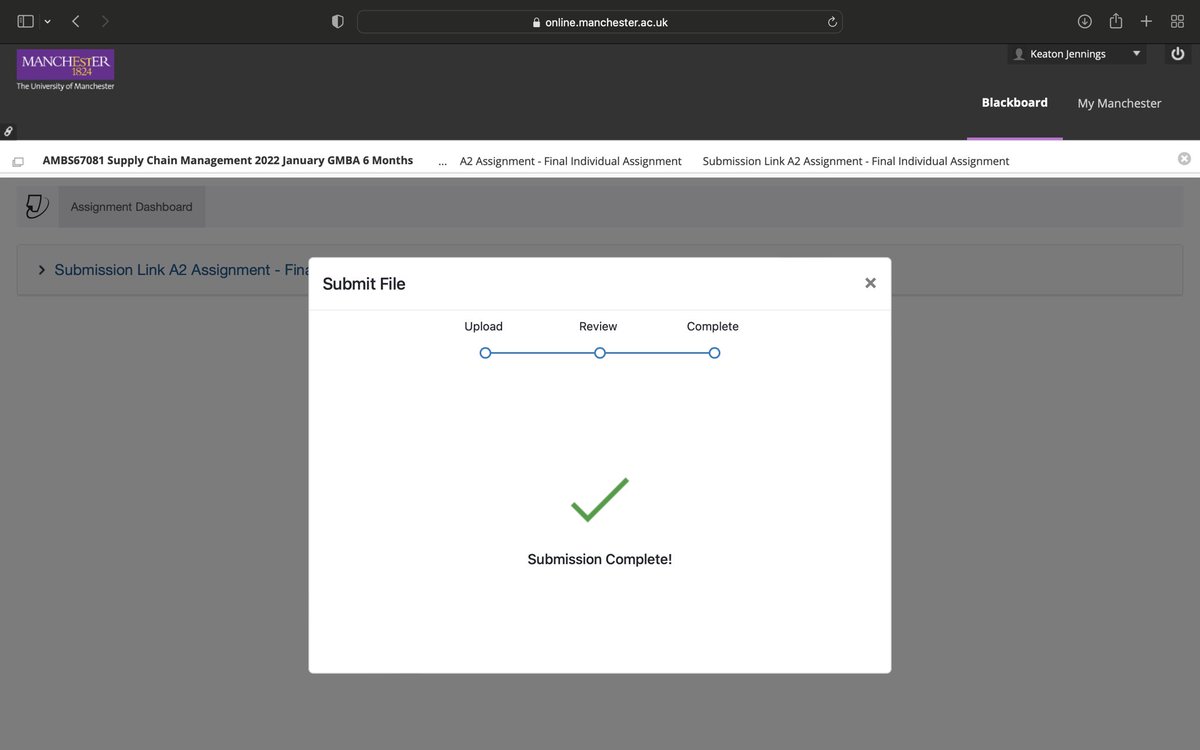This screenshot has width=1200, height=750.
Task: Open the privacy report shield icon
Action: [338, 21]
